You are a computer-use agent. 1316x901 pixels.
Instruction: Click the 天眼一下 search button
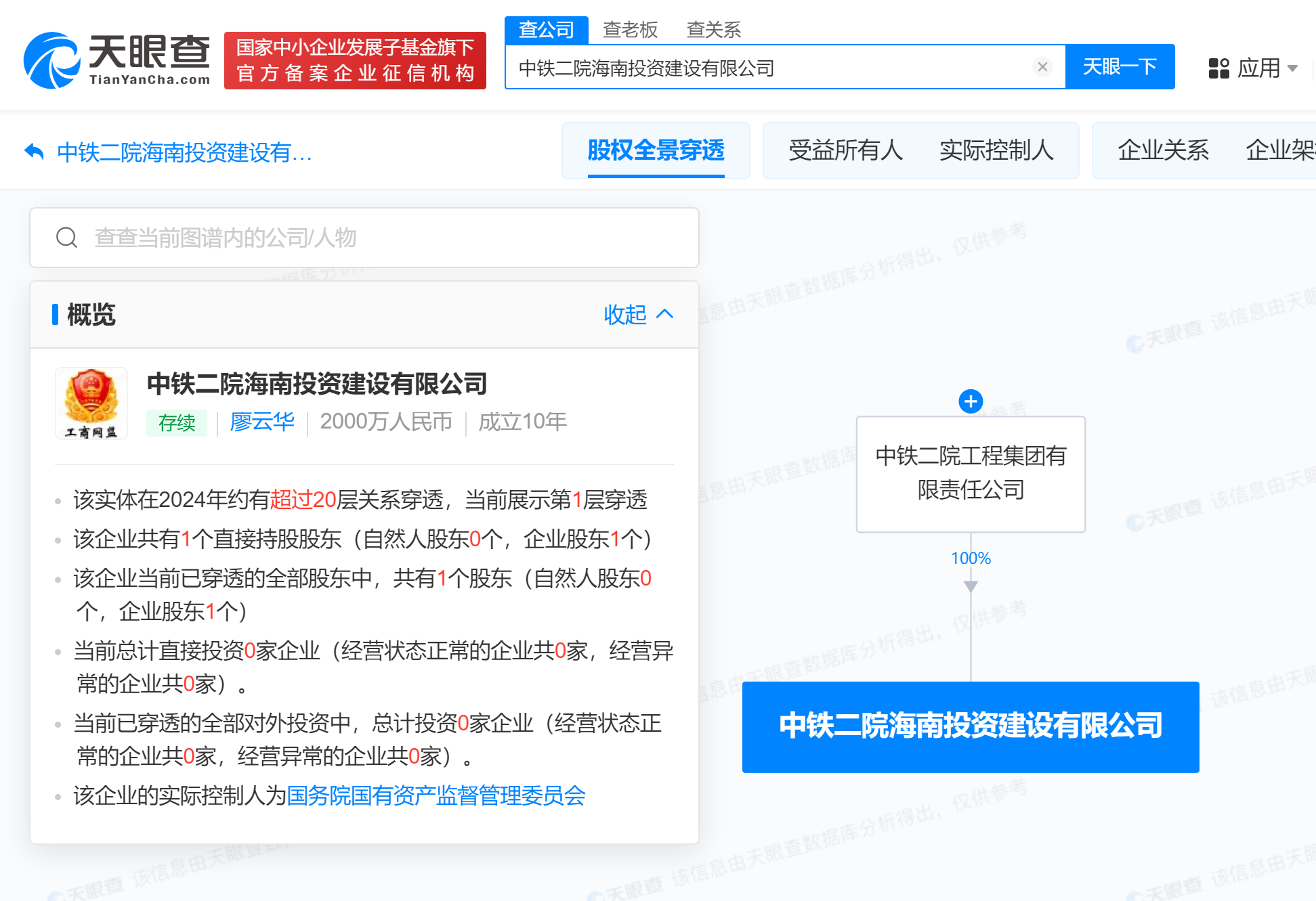1120,67
